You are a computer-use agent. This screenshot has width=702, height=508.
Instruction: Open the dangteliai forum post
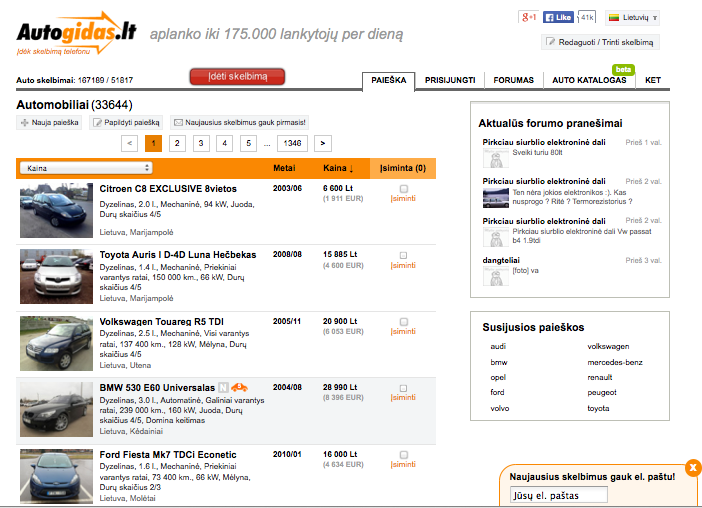click(x=501, y=260)
